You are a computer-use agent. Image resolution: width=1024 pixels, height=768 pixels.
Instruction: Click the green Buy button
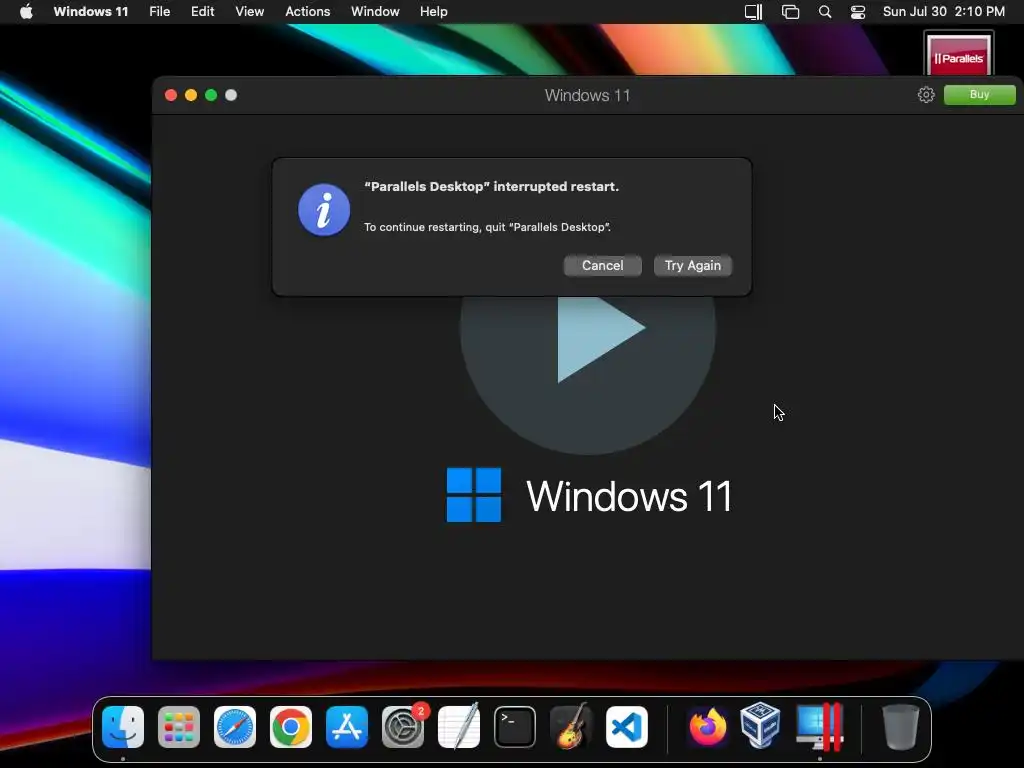[979, 95]
